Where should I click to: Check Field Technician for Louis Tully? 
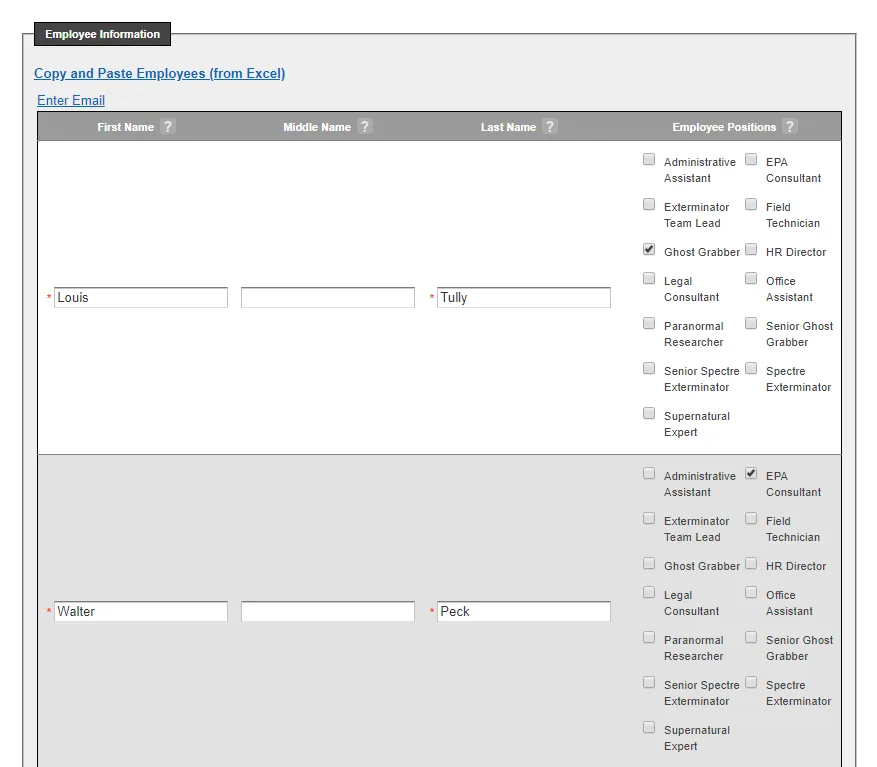(x=751, y=204)
